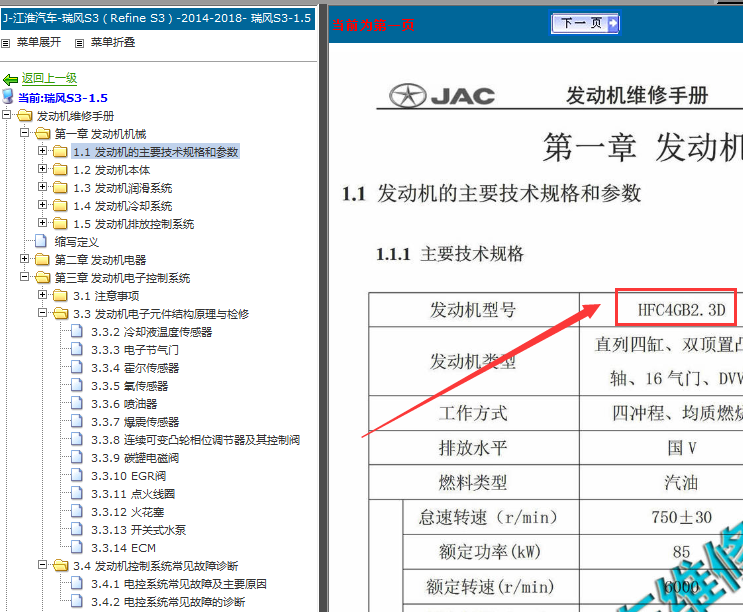743x612 pixels.
Task: Click document icon beside 3.3.14 ECM
Action: click(77, 547)
